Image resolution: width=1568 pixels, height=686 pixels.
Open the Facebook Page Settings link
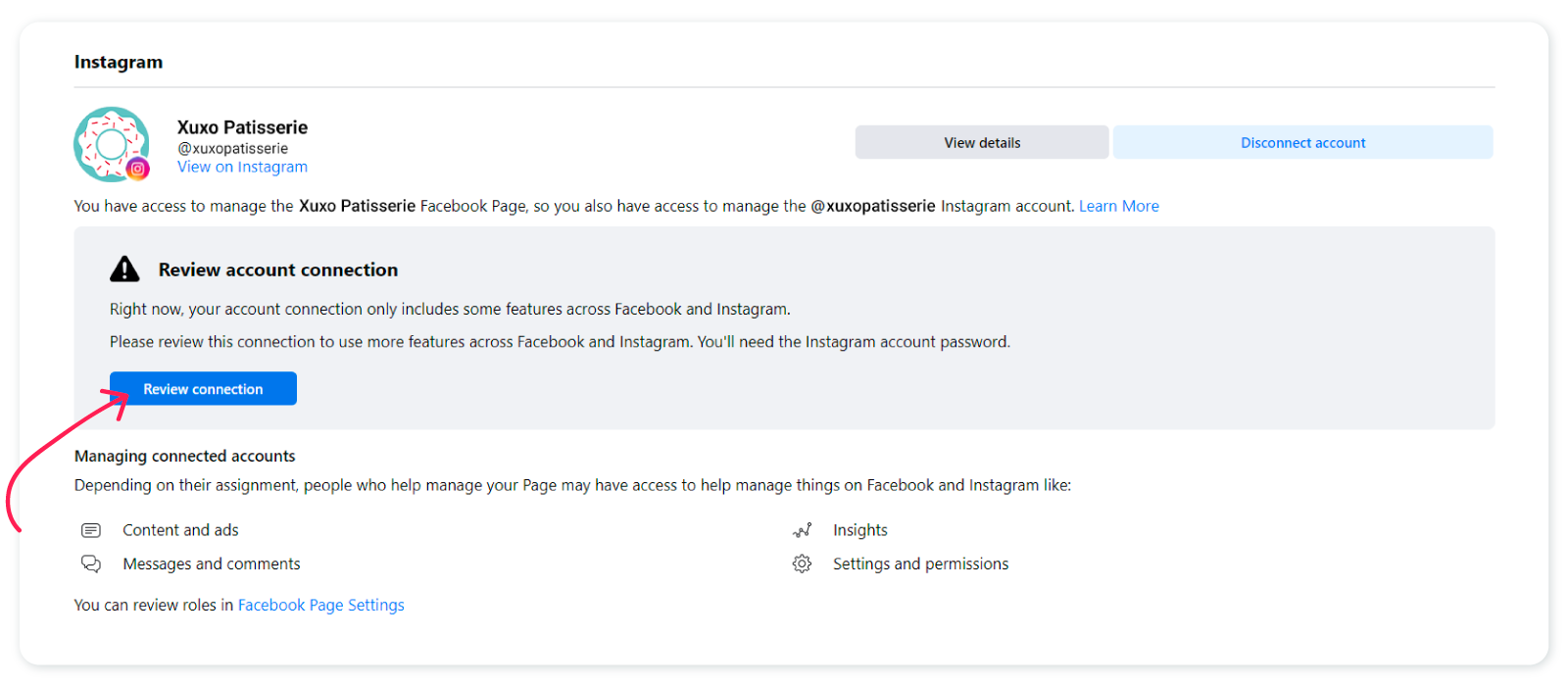(x=321, y=605)
